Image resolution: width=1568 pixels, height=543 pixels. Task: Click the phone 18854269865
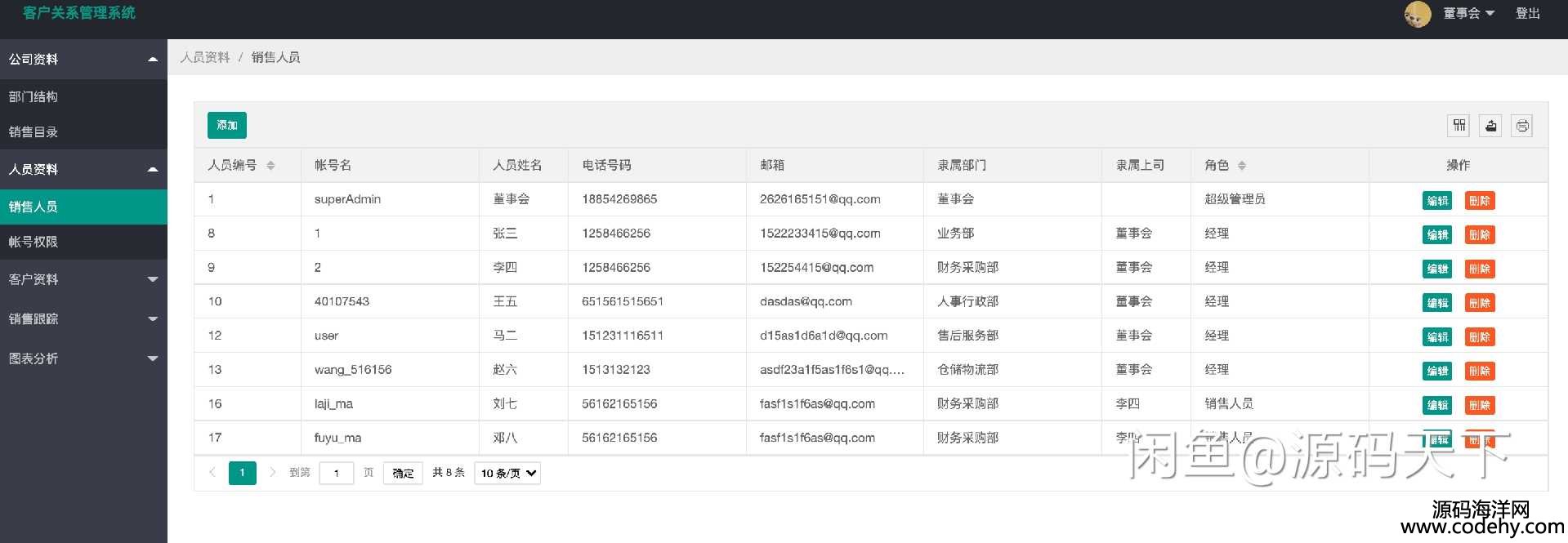[x=619, y=199]
